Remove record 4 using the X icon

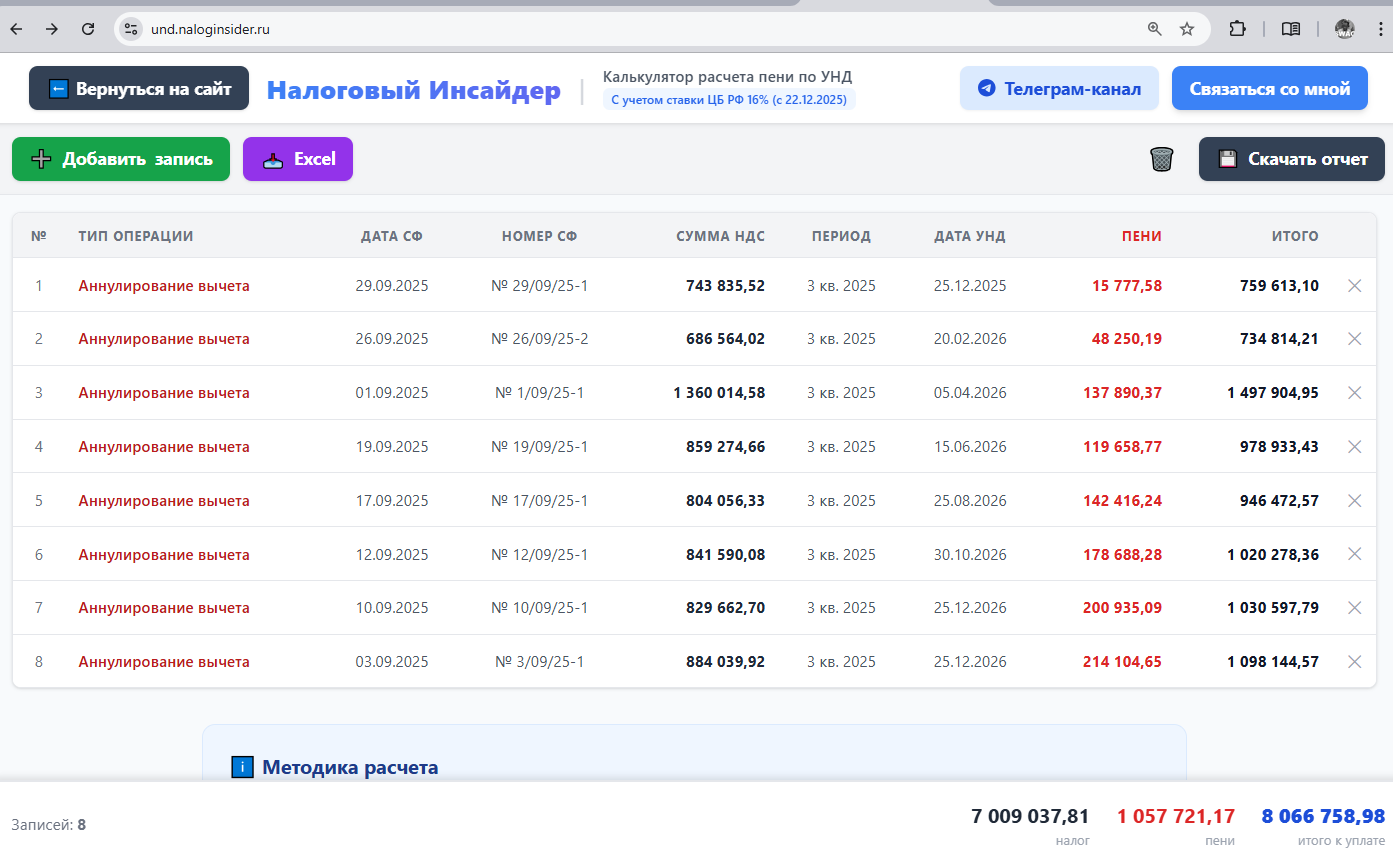1355,447
